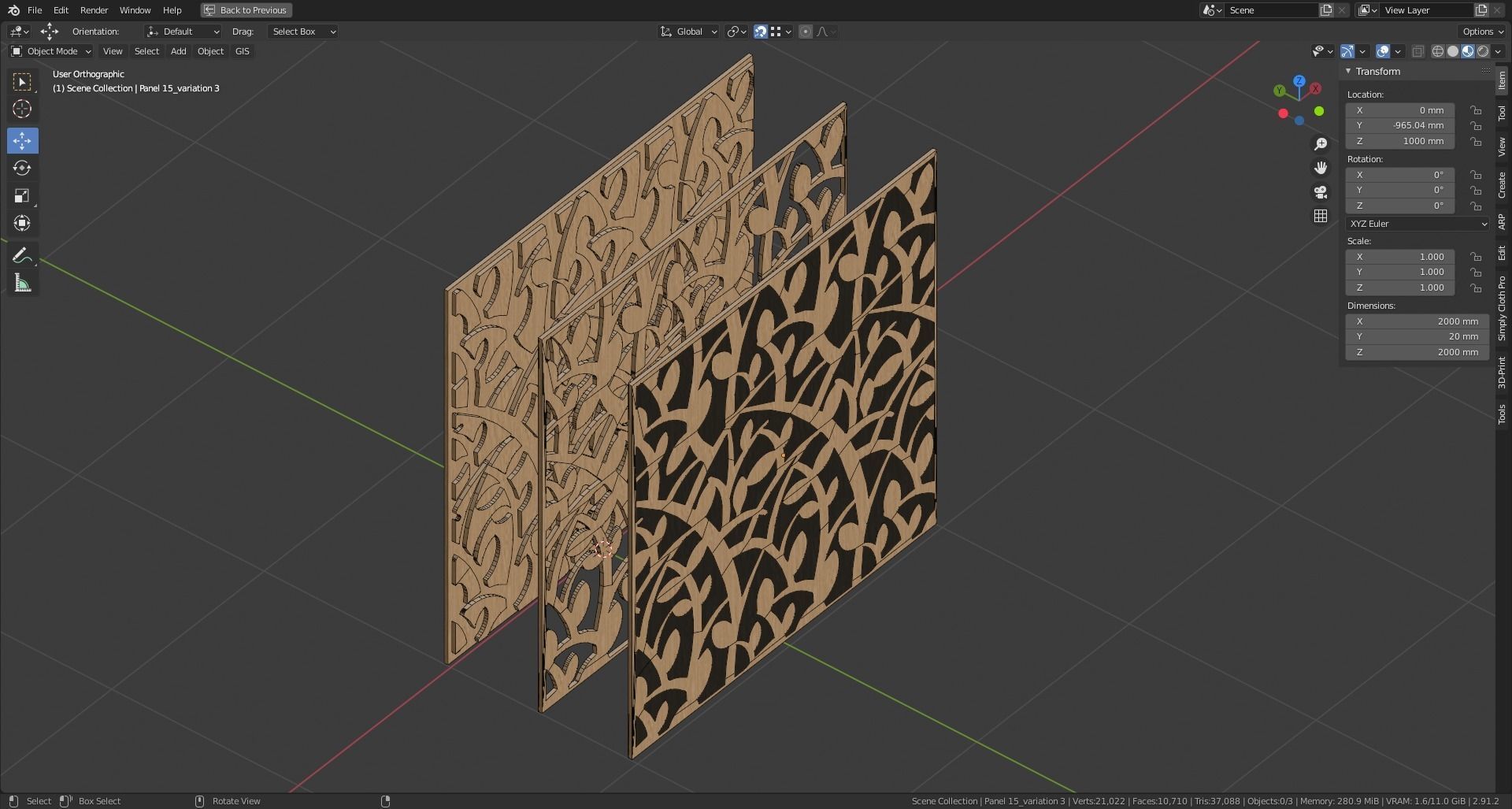Adjust the Scale Z value field
This screenshot has height=809, width=1512.
point(1399,288)
